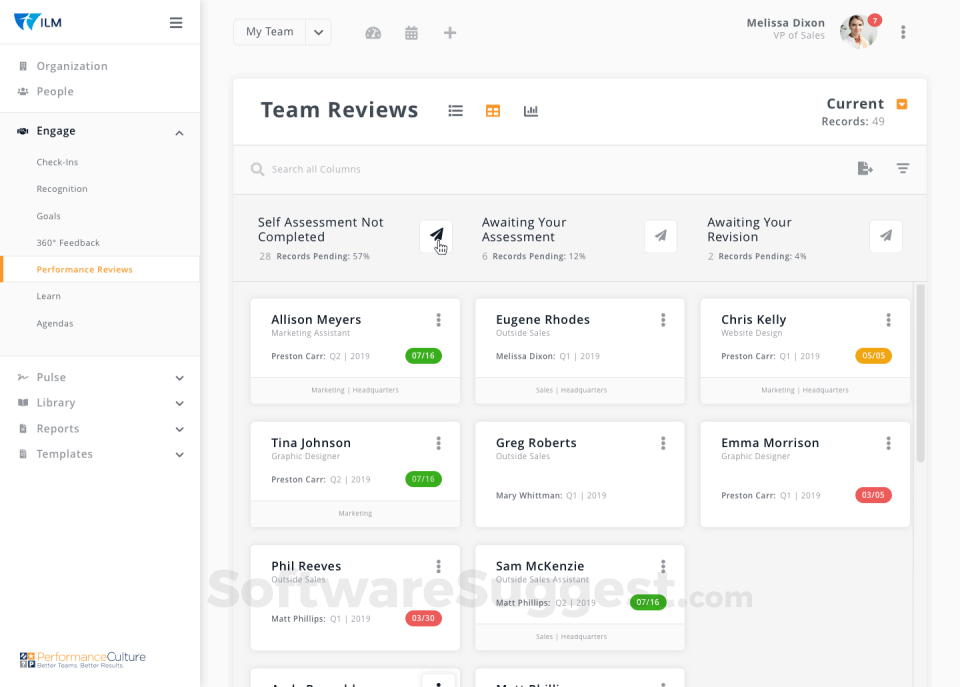Click Sam McKenzie's green 07/16 badge
Viewport: 960px width, 687px height.
coord(648,602)
